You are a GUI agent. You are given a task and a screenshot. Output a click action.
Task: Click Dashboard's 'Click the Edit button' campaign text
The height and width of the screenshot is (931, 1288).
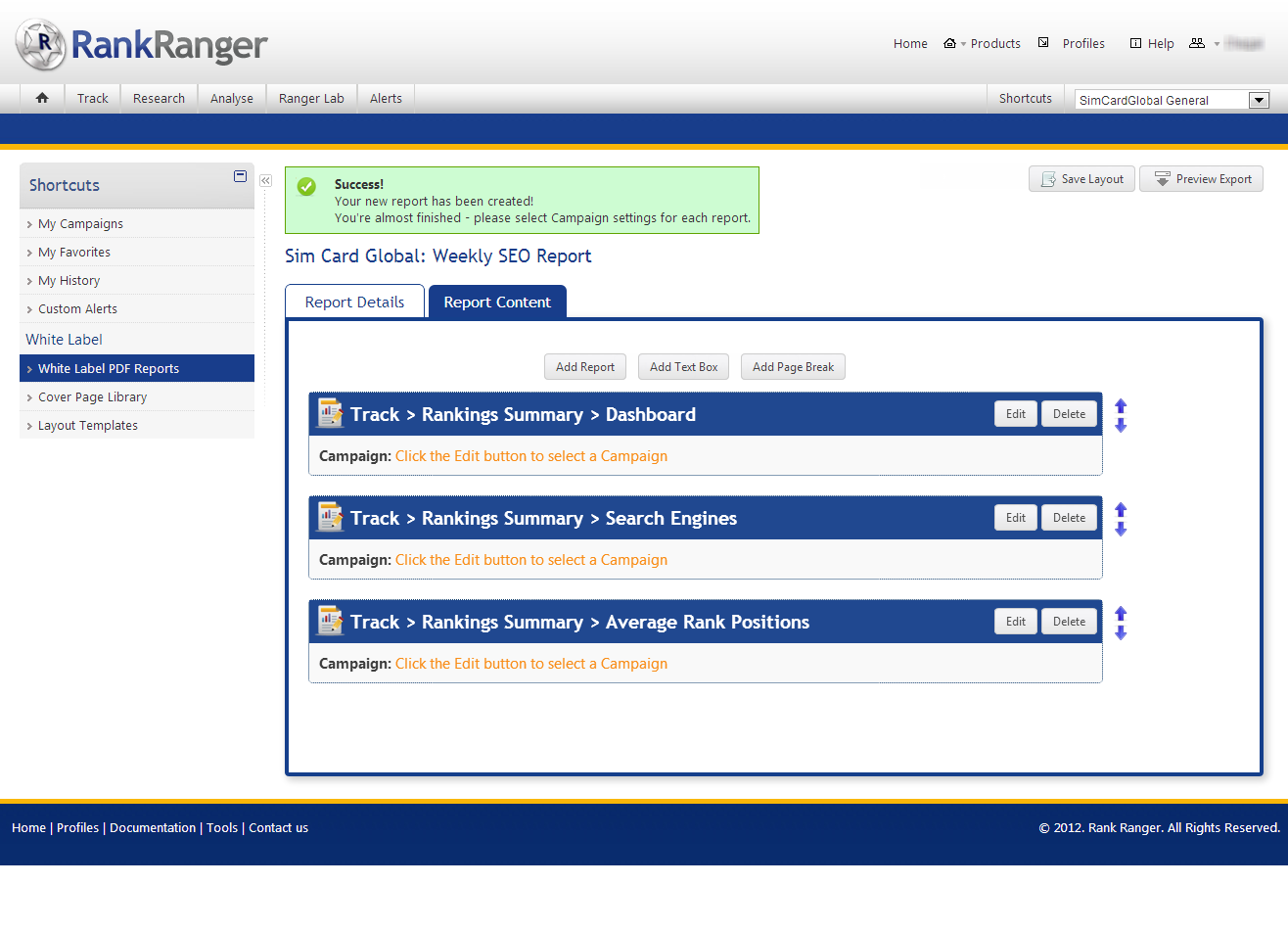(531, 456)
